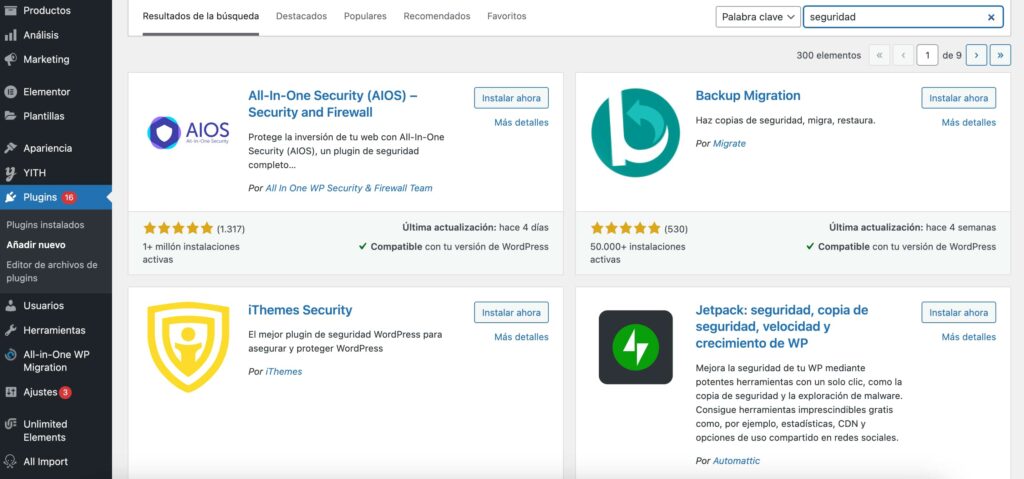
Task: Open All-In-One Security (AIOS) title link
Action: pos(333,104)
